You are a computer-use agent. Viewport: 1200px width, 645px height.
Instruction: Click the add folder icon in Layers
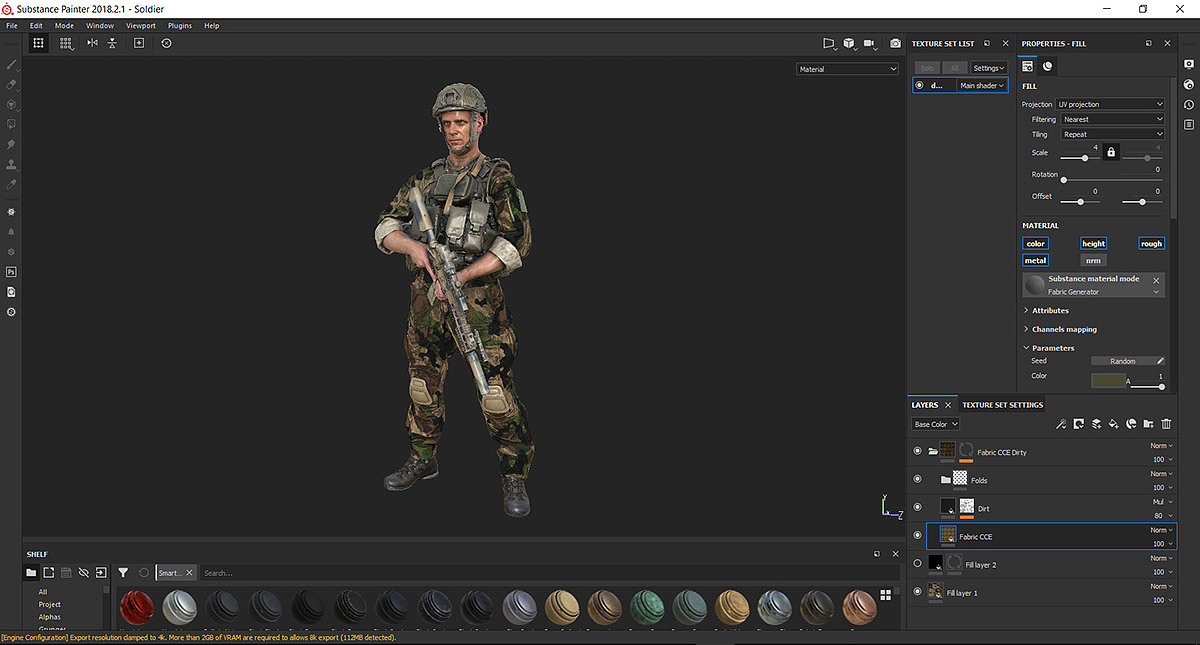[1149, 424]
